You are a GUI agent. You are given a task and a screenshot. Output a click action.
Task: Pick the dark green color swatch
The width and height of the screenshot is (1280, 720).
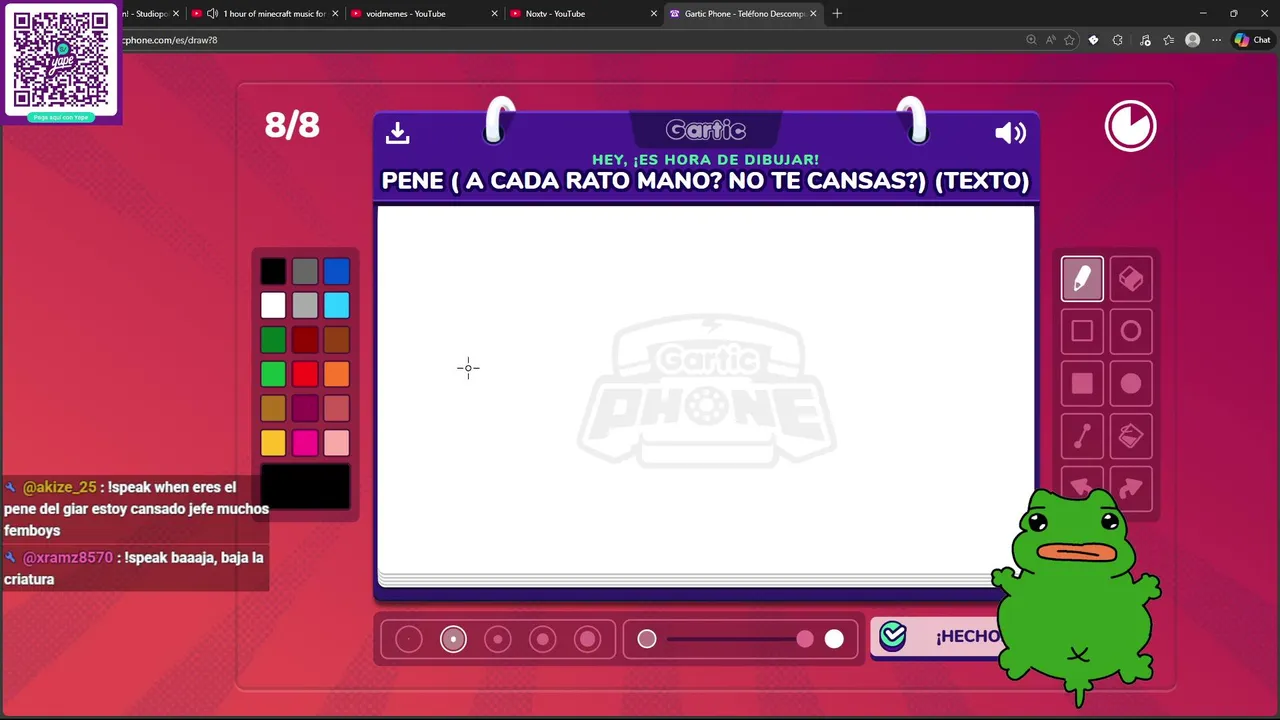273,340
